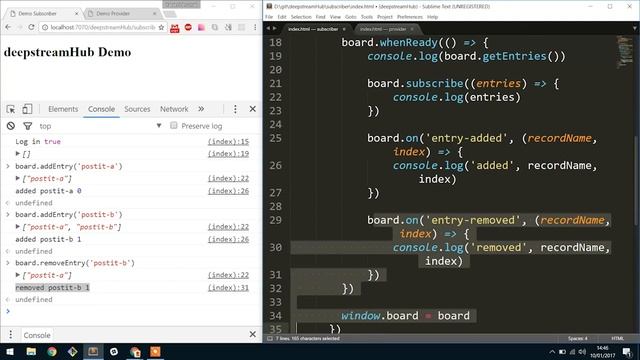
Task: Click the Sublime Text minimap
Action: pyautogui.click(x=624, y=51)
